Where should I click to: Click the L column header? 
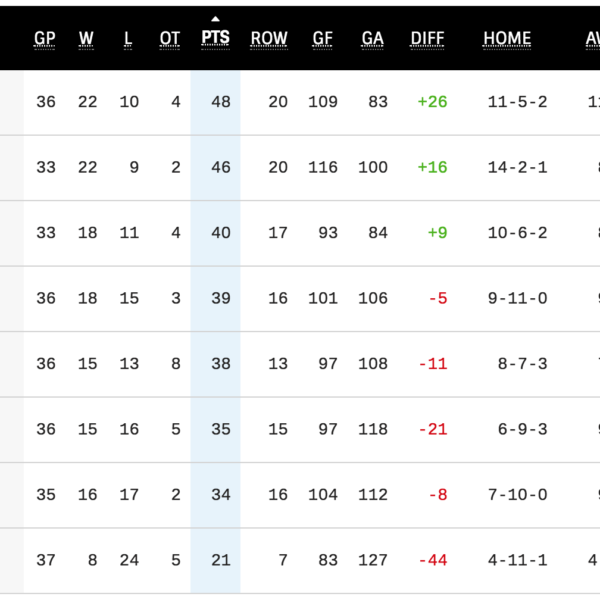click(x=128, y=39)
